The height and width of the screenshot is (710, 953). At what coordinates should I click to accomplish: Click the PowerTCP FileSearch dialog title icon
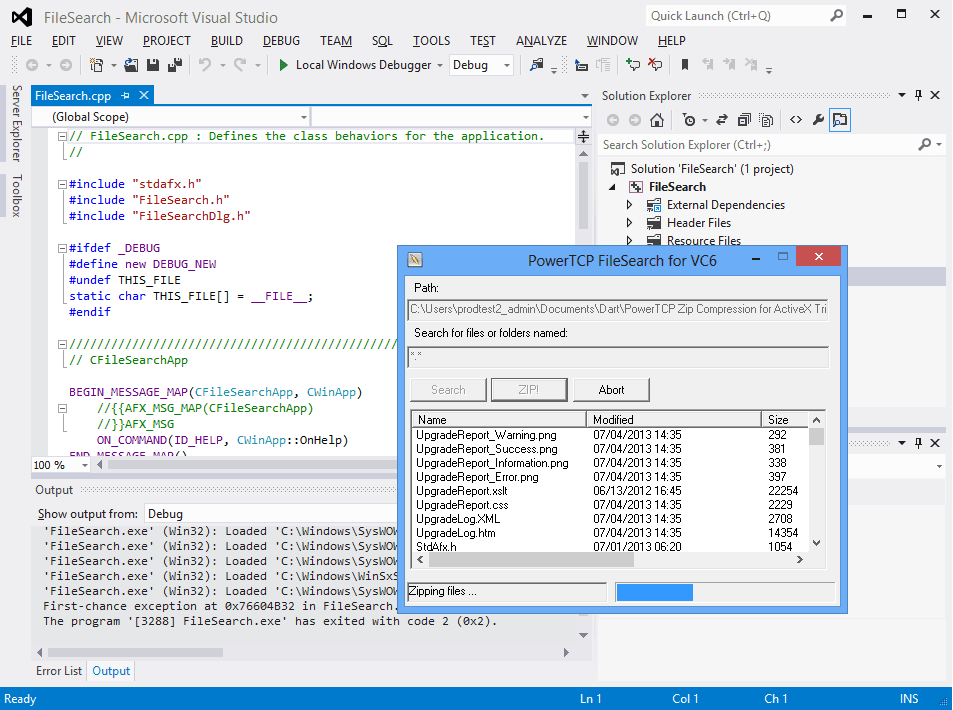(415, 260)
